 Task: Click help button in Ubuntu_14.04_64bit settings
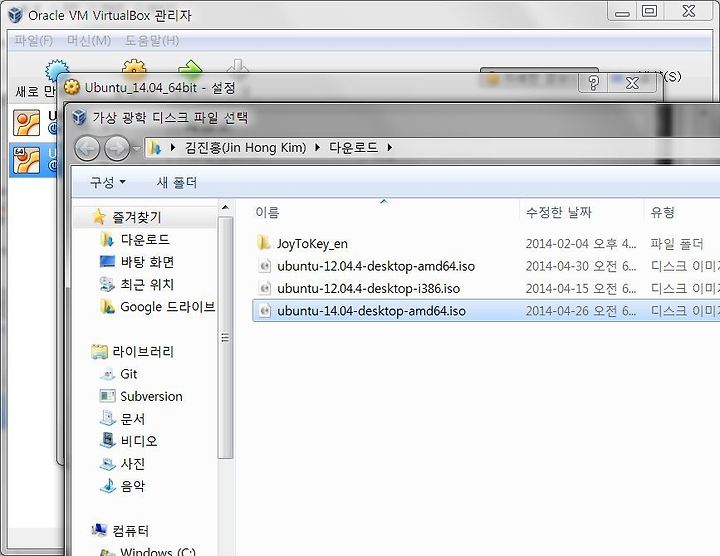[x=593, y=83]
